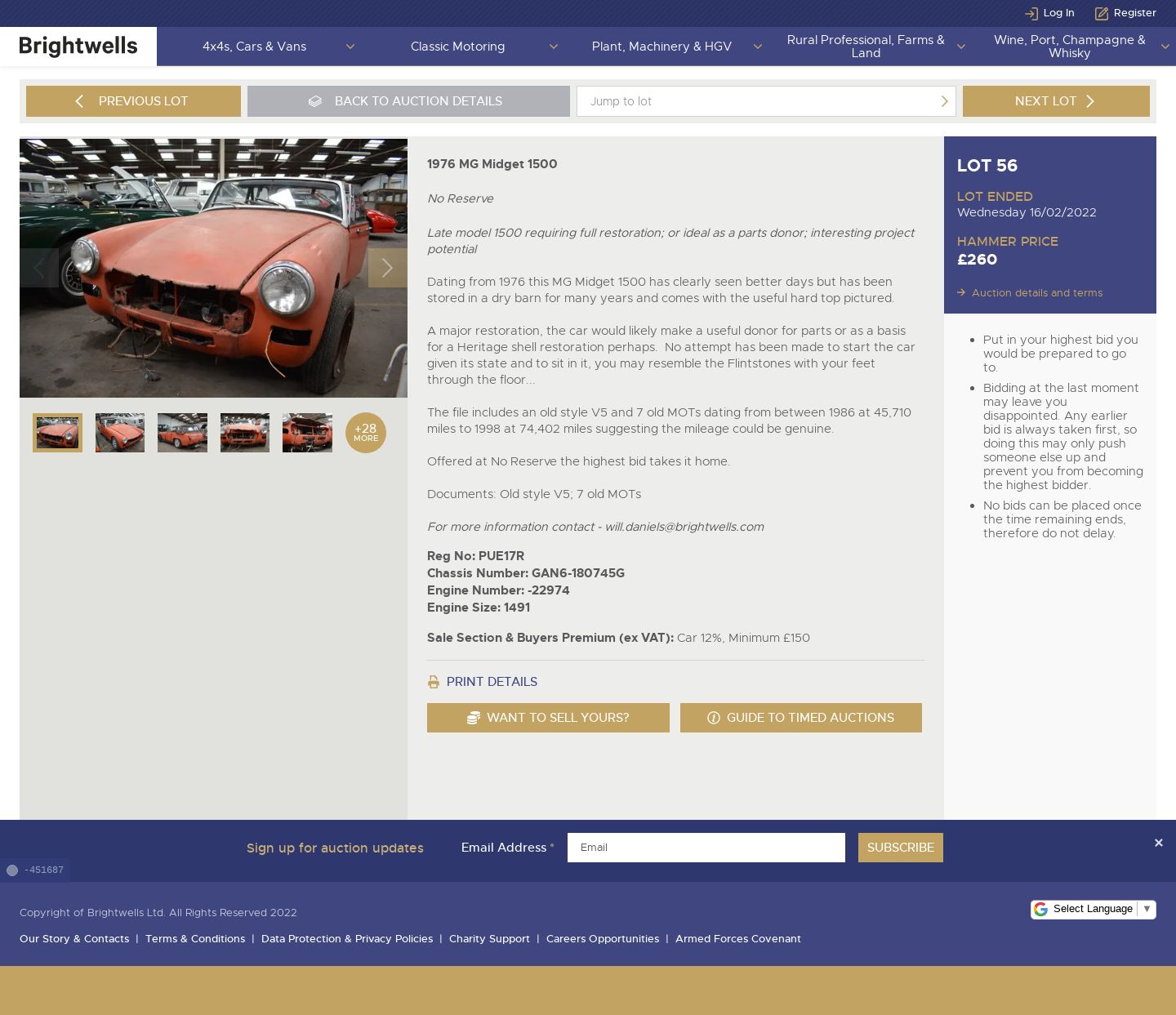
Task: Click Chassis Number GAN6-180745G text
Action: click(x=526, y=573)
